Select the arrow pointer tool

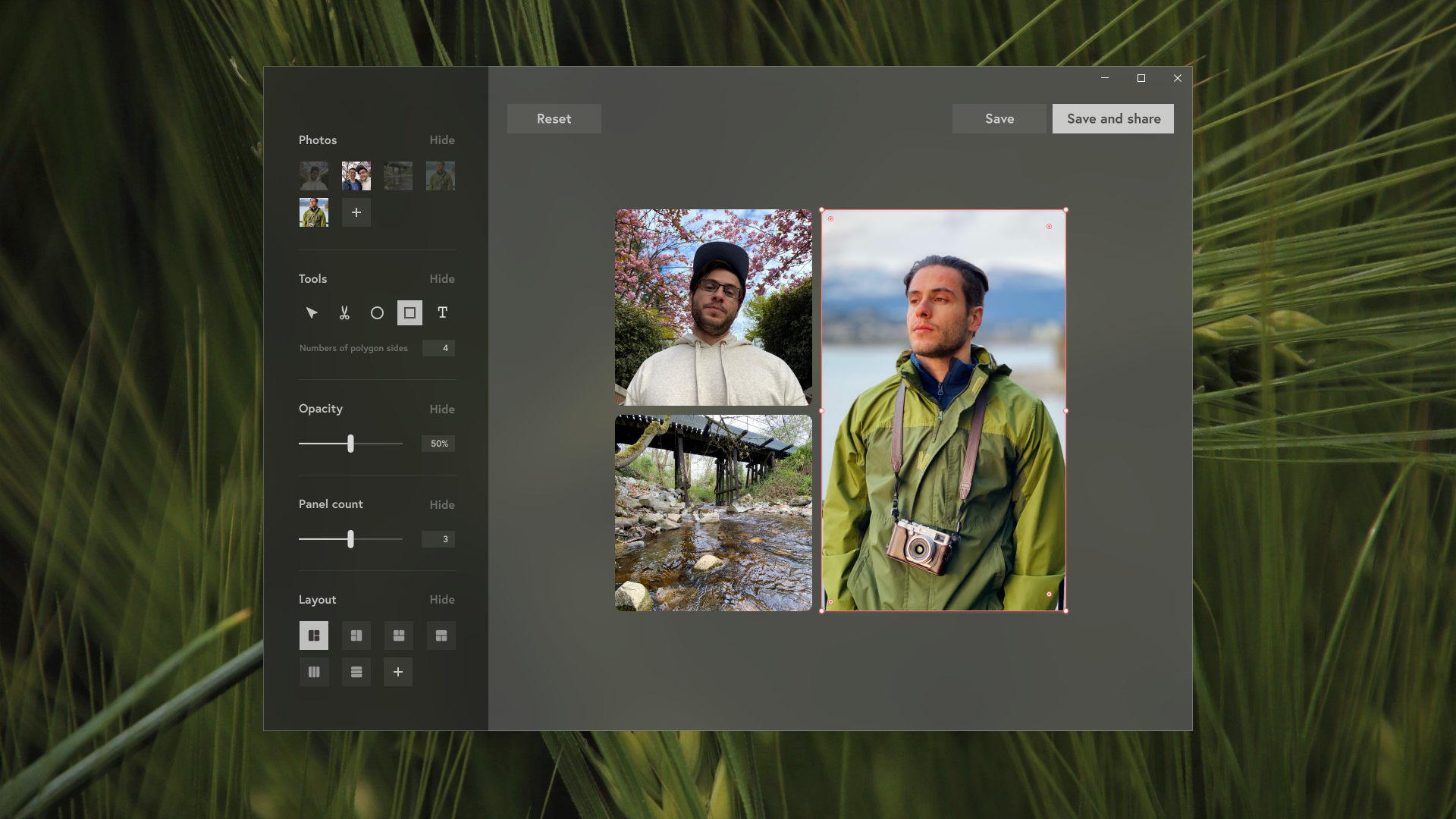312,312
